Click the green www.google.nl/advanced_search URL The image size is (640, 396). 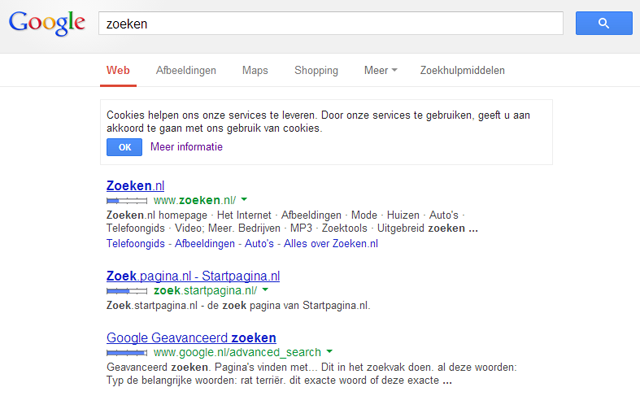pos(237,352)
